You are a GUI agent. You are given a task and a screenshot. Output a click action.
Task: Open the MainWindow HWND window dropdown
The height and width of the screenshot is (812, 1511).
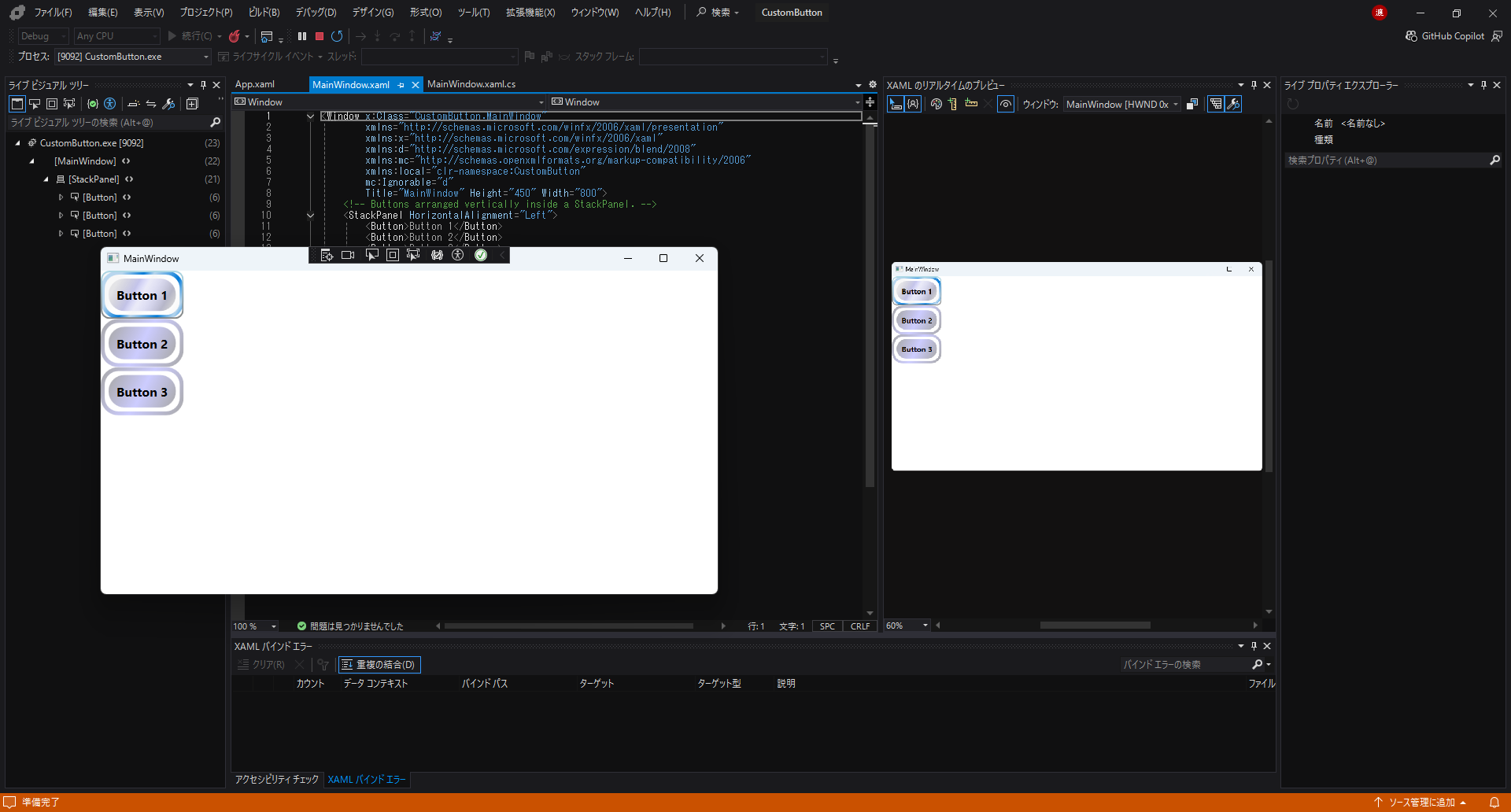[1122, 105]
